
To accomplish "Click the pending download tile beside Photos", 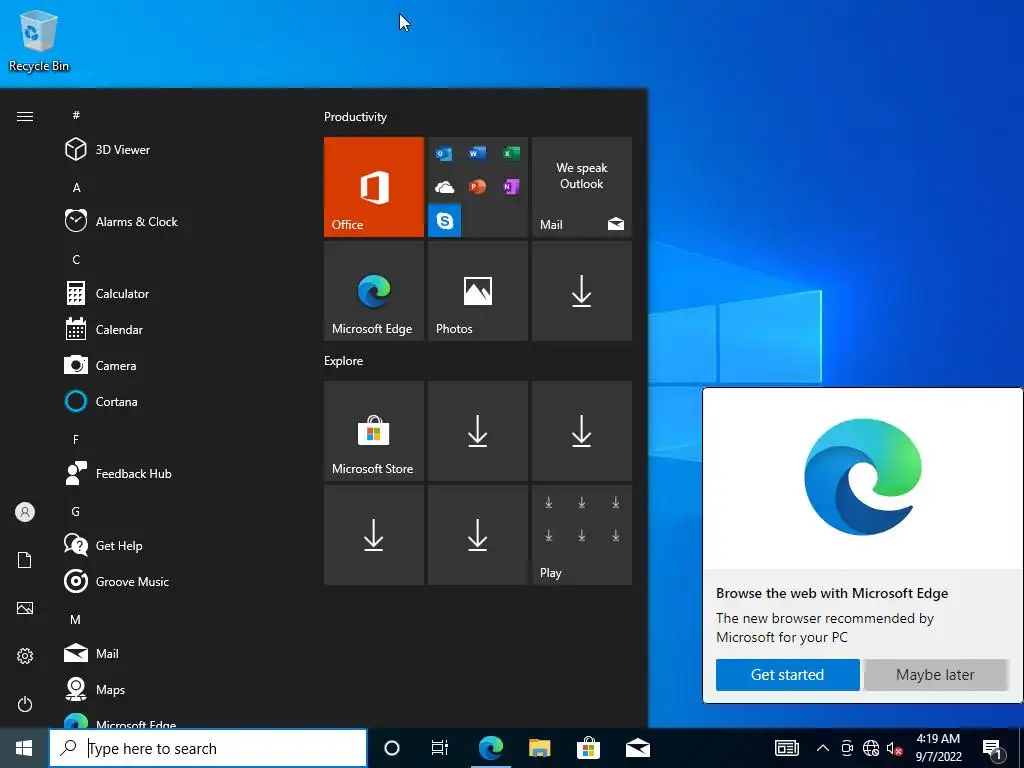I will tap(582, 291).
